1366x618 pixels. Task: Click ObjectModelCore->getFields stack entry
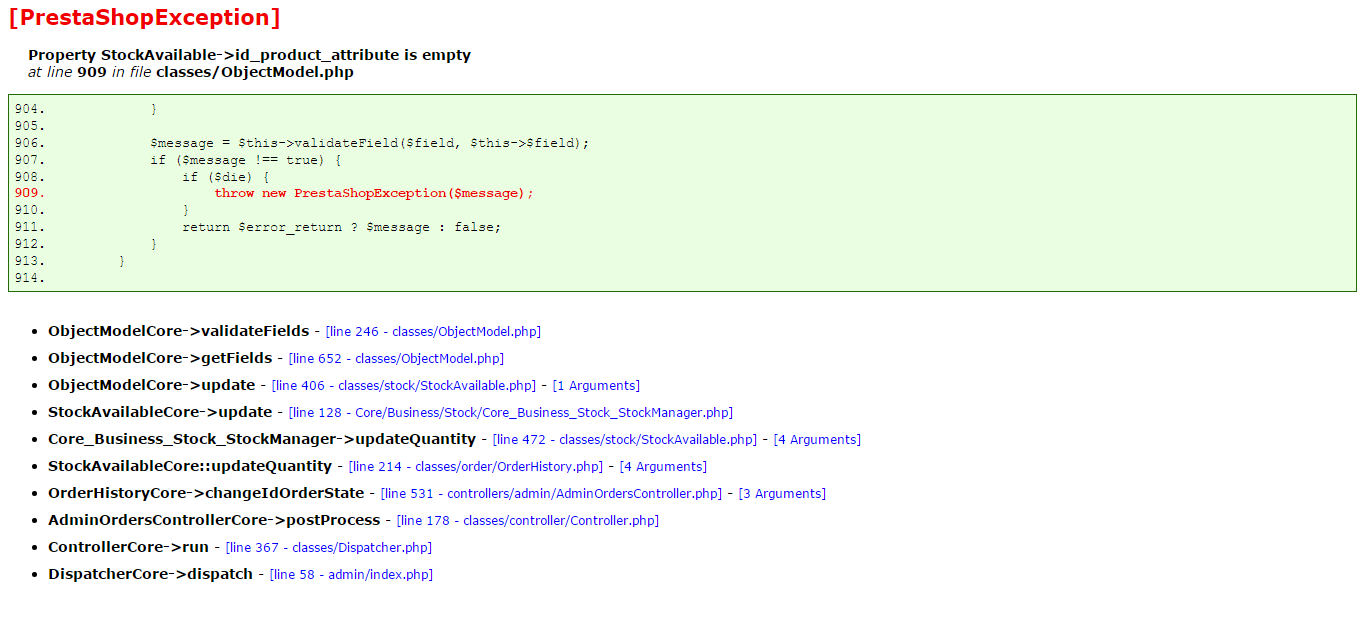[x=160, y=358]
